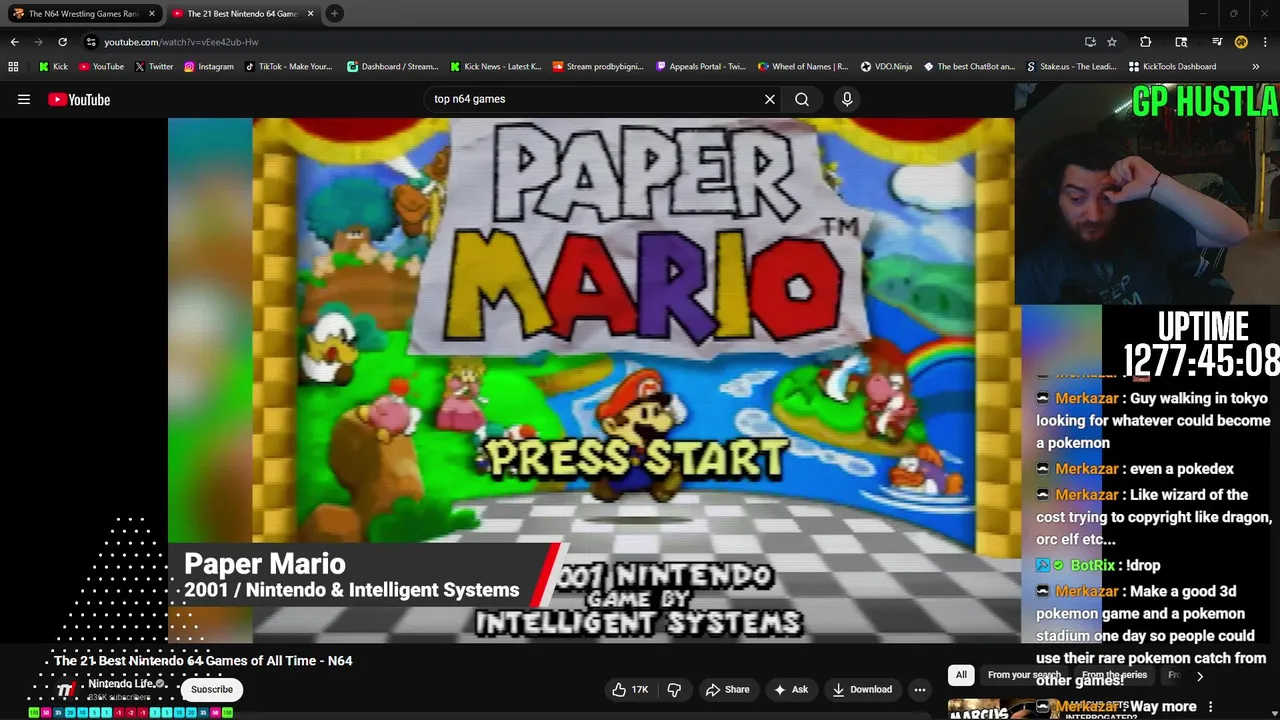Open the YouTube guide hamburger menu
This screenshot has width=1280, height=720.
(24, 99)
